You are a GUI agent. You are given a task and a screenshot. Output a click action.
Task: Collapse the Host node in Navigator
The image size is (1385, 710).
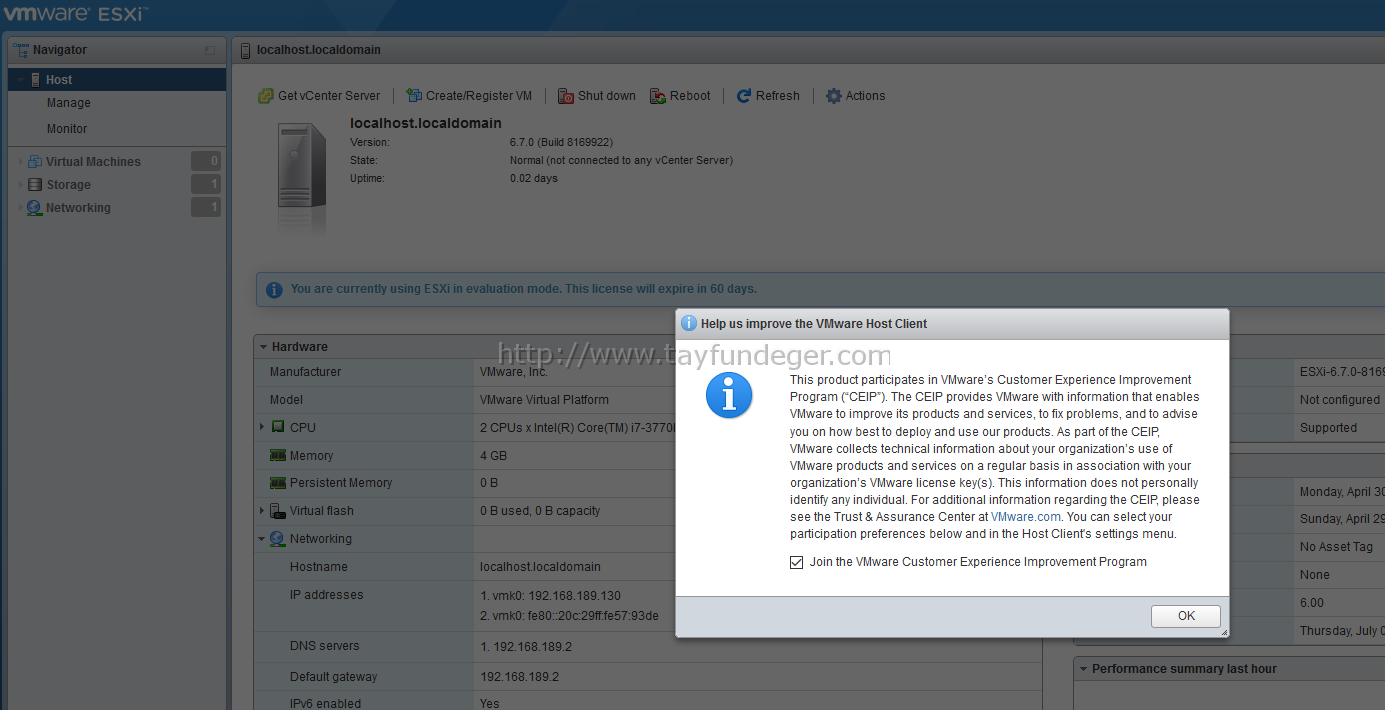20,80
